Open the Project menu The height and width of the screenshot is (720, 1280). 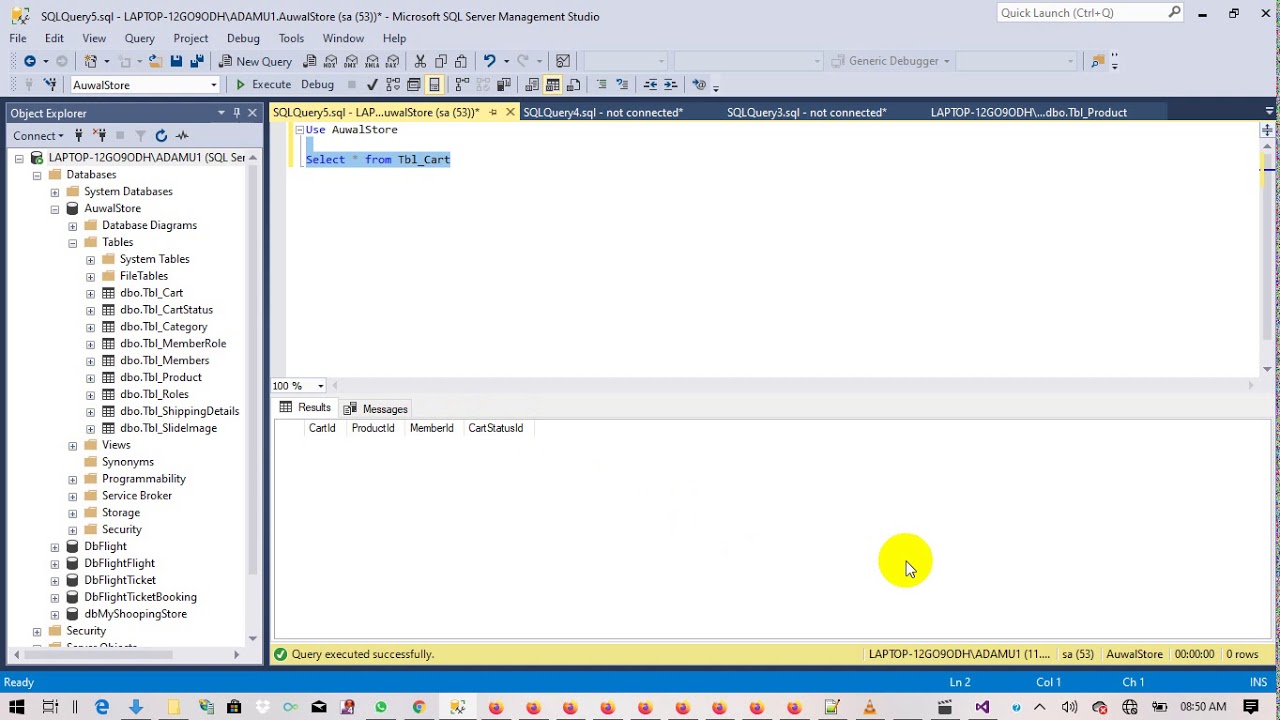coord(190,38)
